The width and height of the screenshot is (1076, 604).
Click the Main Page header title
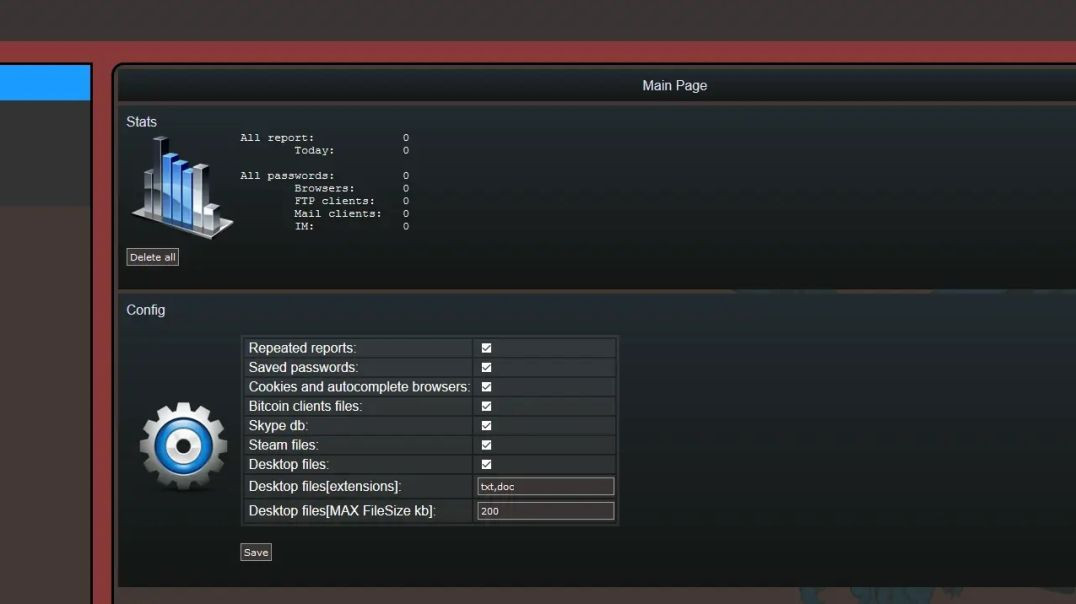[x=674, y=86]
